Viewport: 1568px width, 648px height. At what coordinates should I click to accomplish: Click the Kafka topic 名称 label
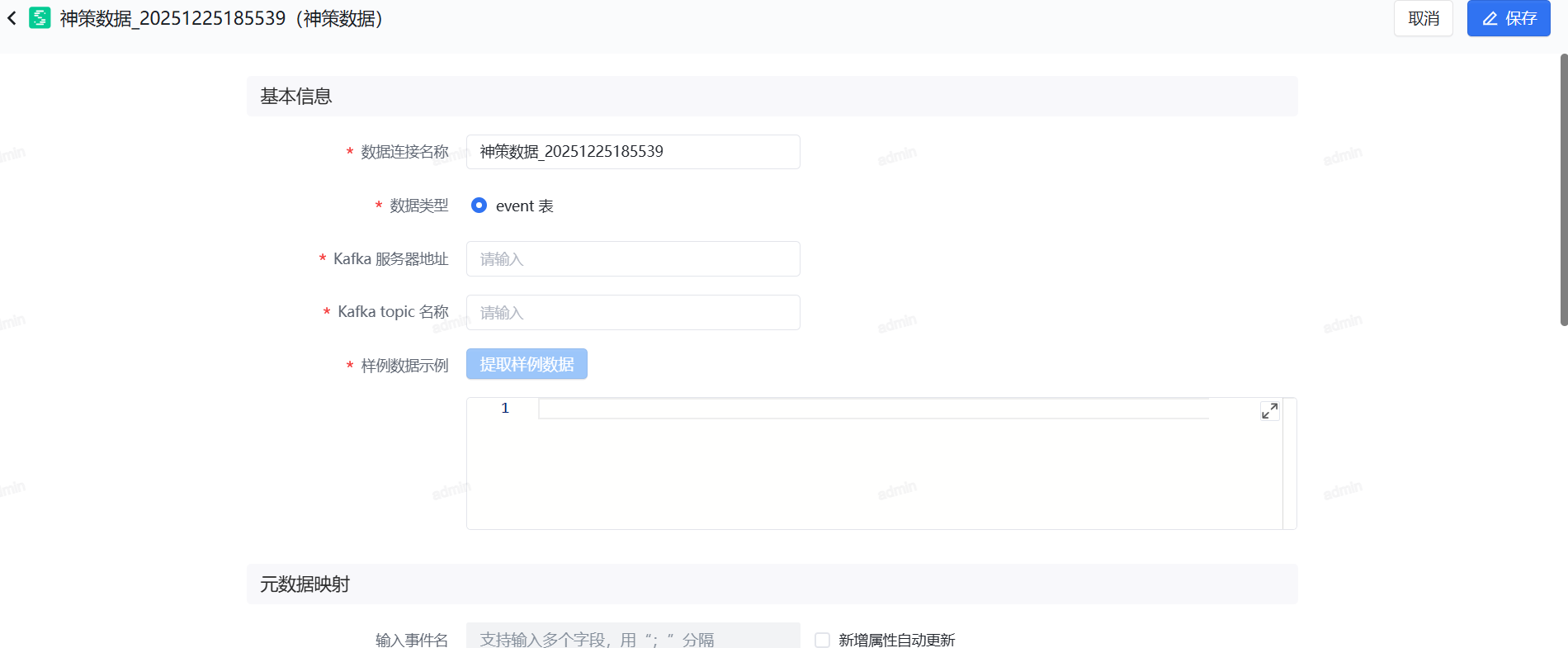[x=394, y=312]
